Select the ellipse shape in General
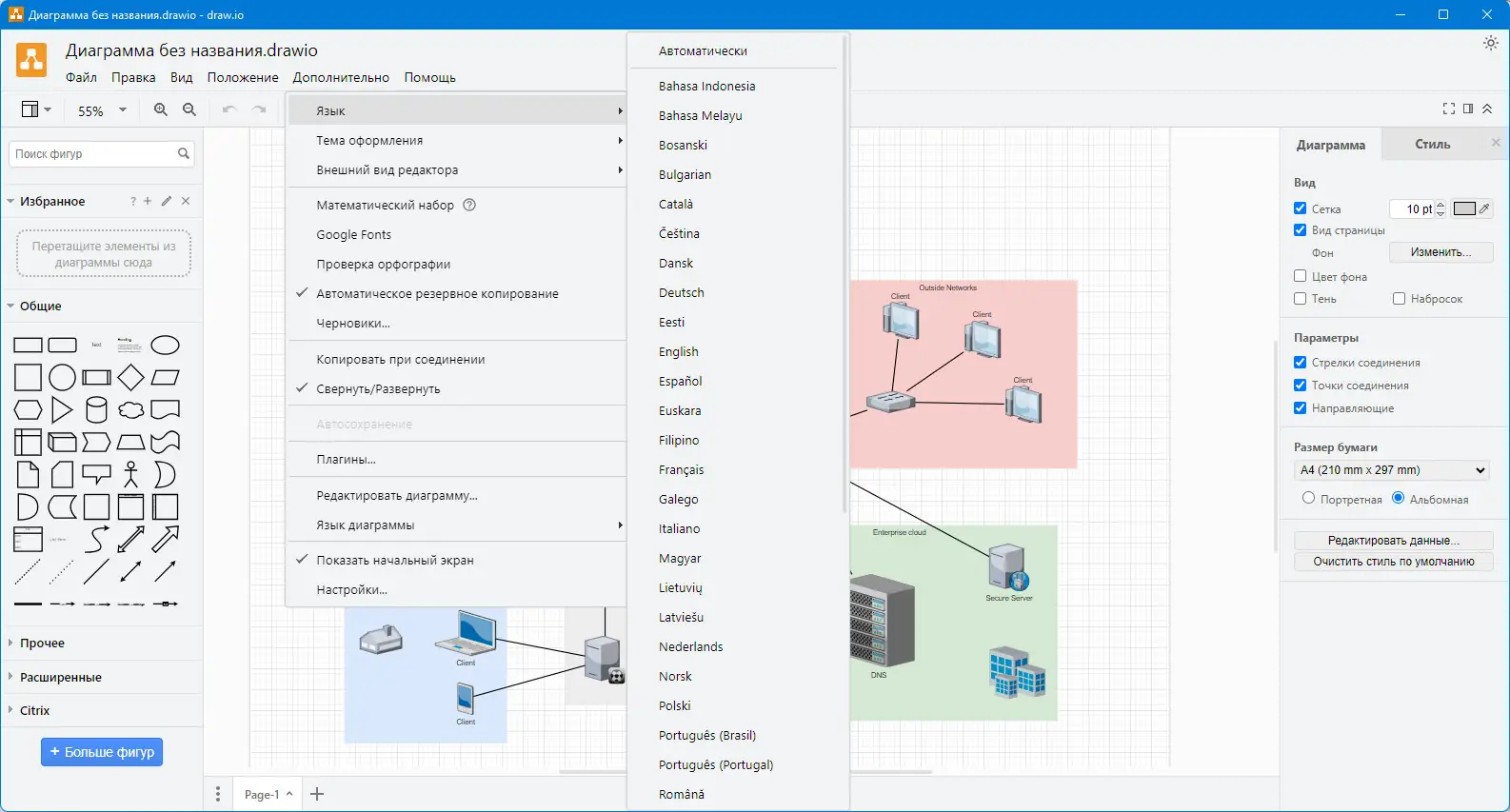The height and width of the screenshot is (812, 1510). (x=166, y=345)
